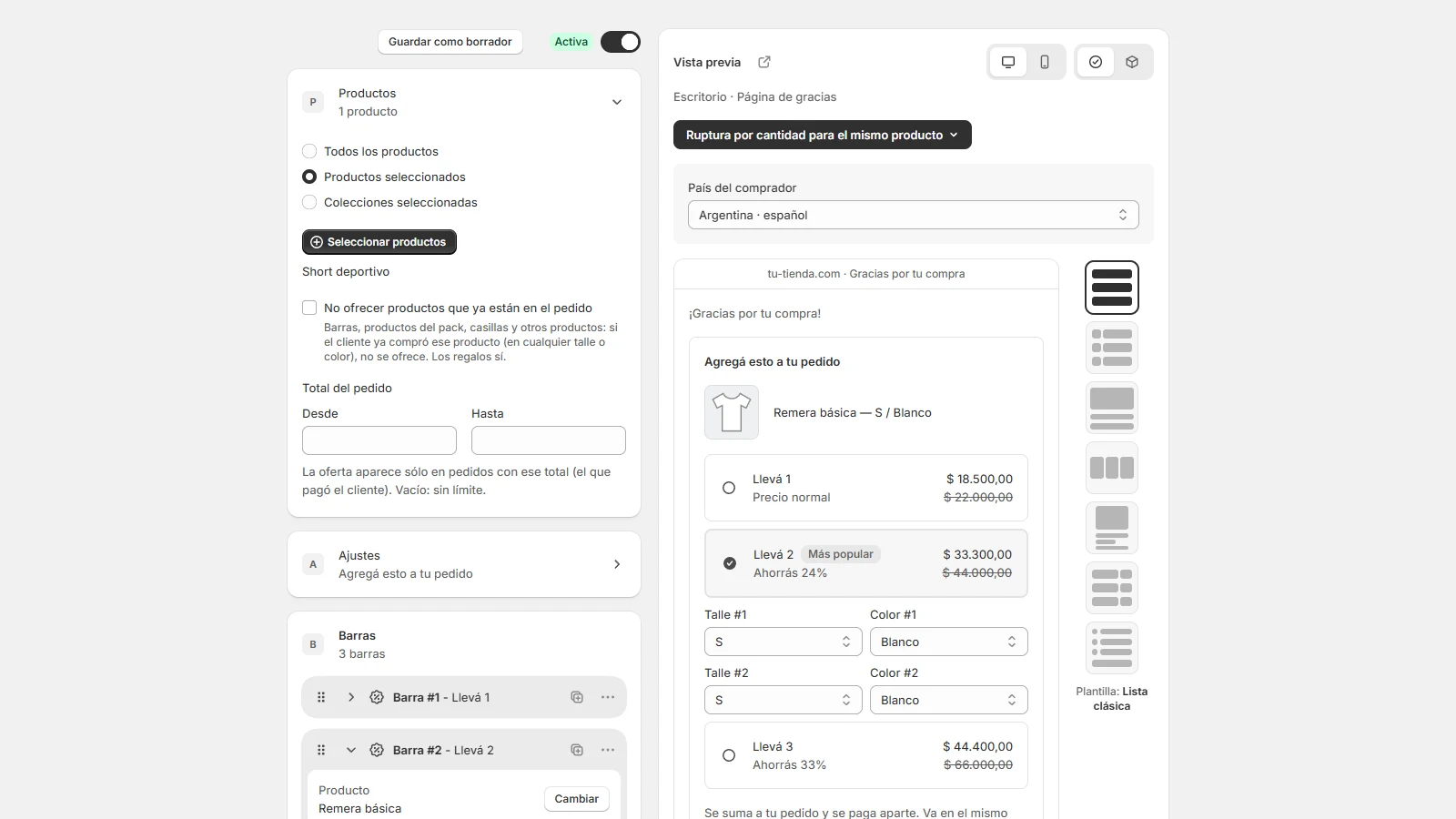The height and width of the screenshot is (819, 1456).
Task: Click Cambiar product button
Action: (x=577, y=799)
